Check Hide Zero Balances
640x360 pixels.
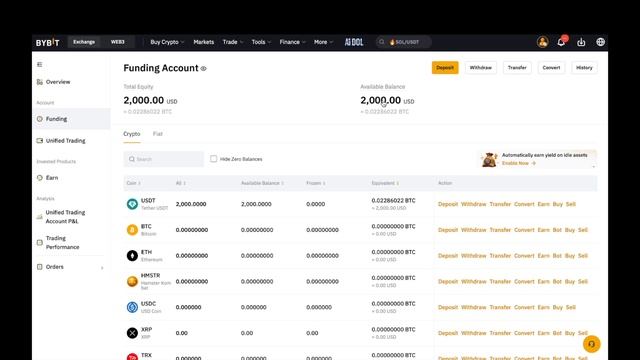click(x=213, y=159)
